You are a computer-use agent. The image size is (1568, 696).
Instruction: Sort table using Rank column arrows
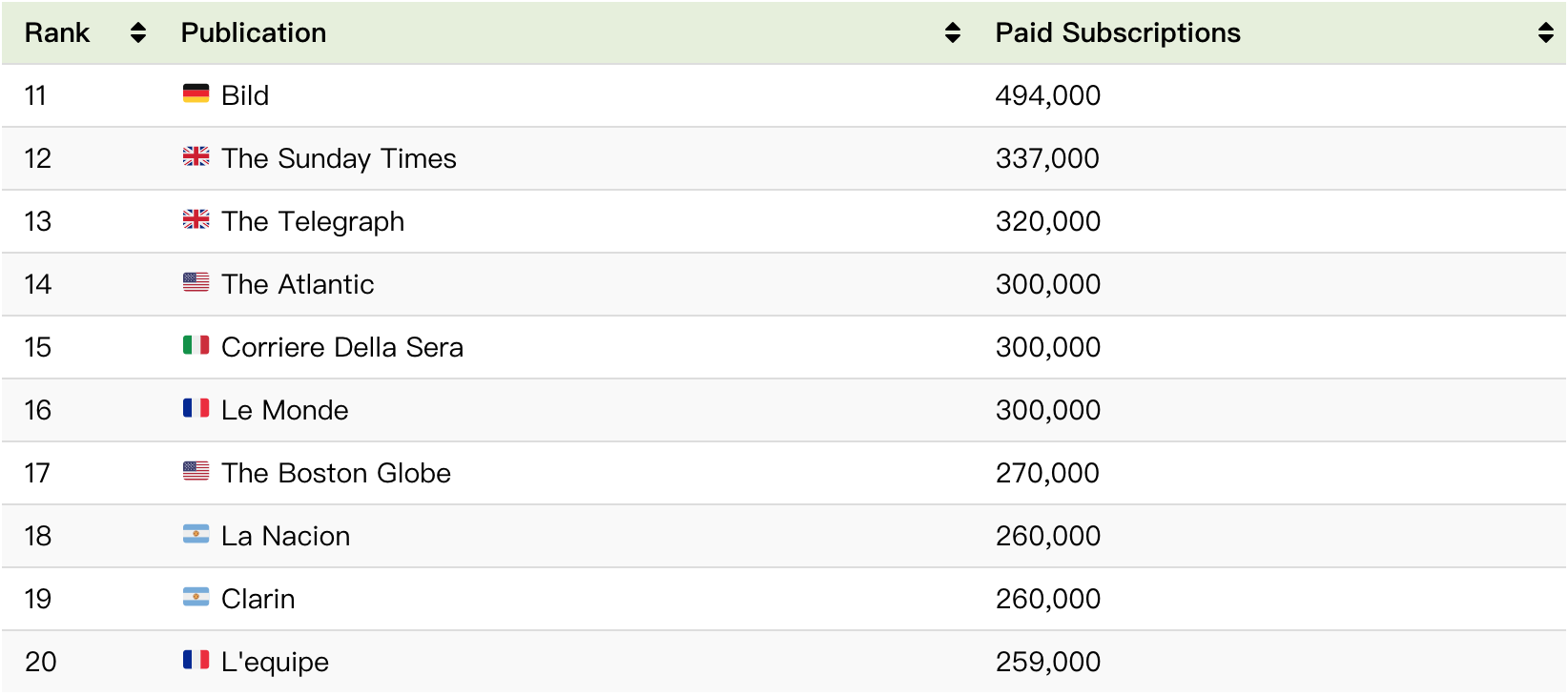coord(138,32)
